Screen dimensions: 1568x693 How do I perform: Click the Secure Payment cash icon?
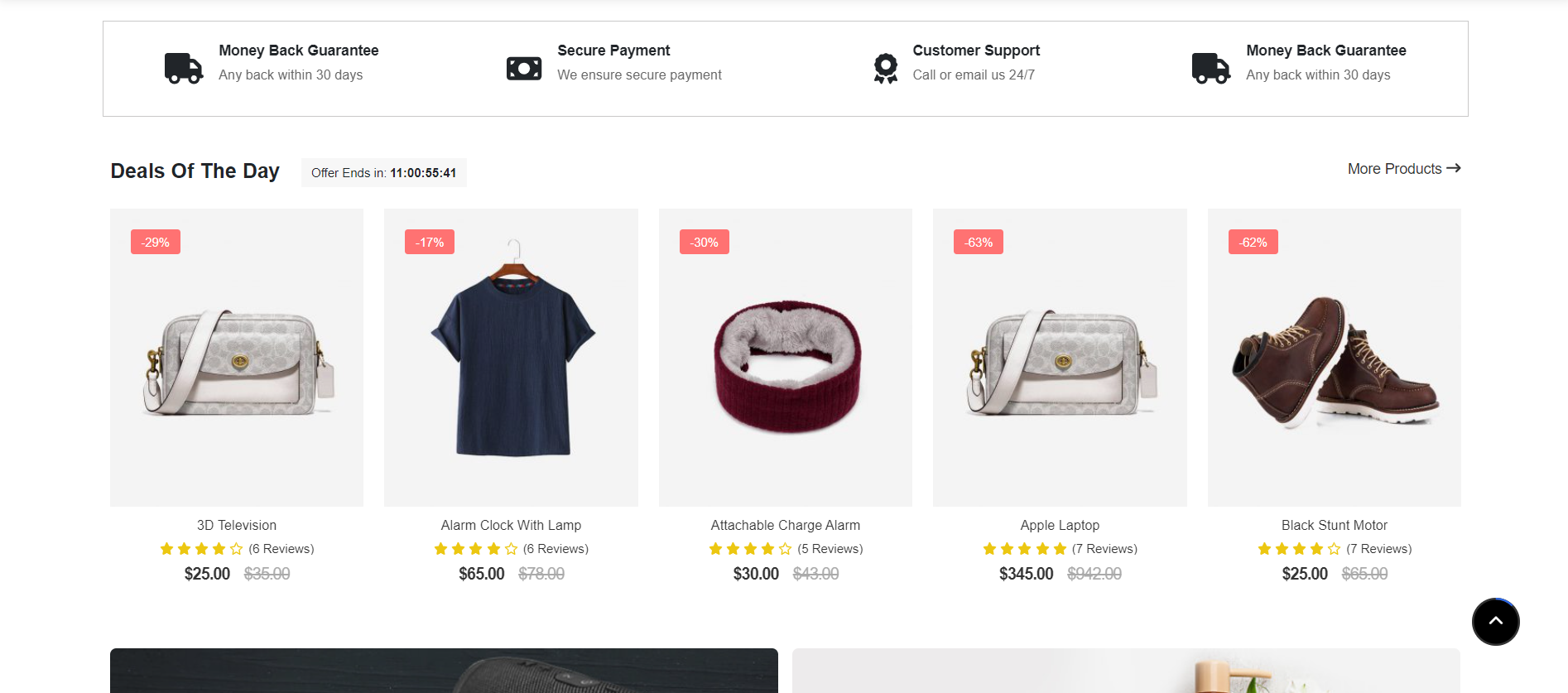[x=523, y=68]
